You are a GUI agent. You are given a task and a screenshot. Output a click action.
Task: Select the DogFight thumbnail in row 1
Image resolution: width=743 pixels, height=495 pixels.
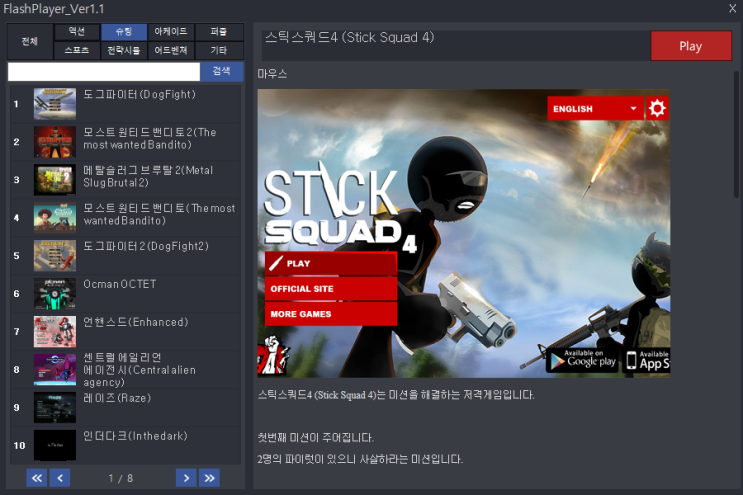point(55,104)
